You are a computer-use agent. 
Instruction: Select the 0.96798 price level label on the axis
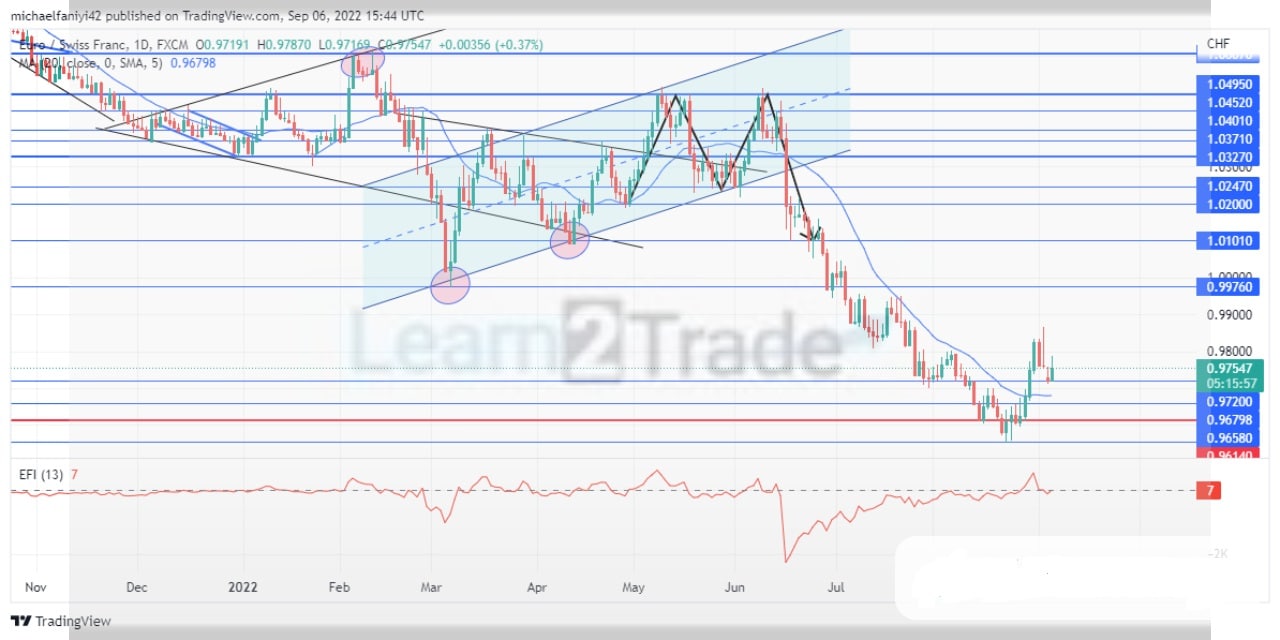click(1226, 420)
